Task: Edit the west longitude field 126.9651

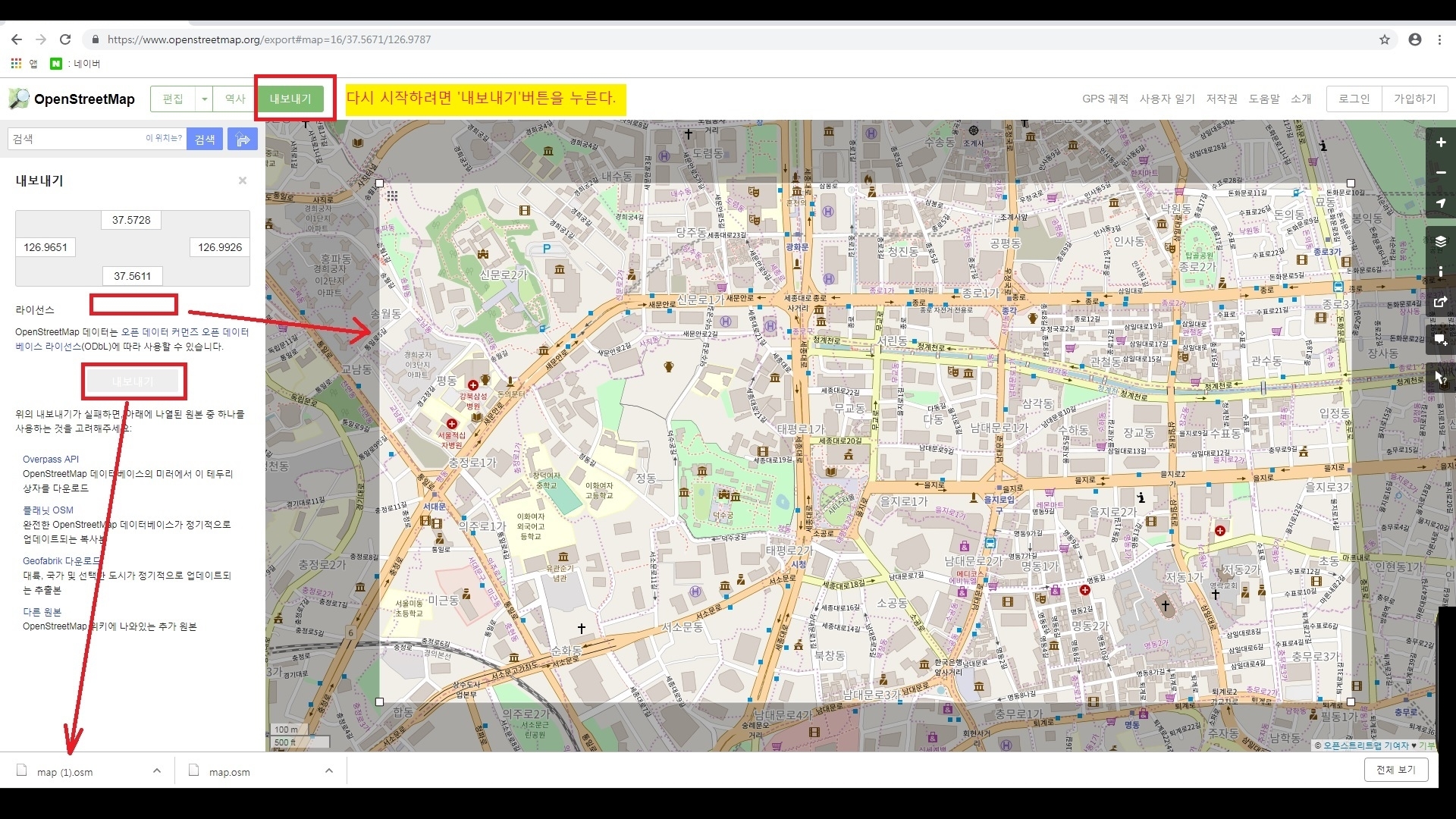Action: click(45, 247)
